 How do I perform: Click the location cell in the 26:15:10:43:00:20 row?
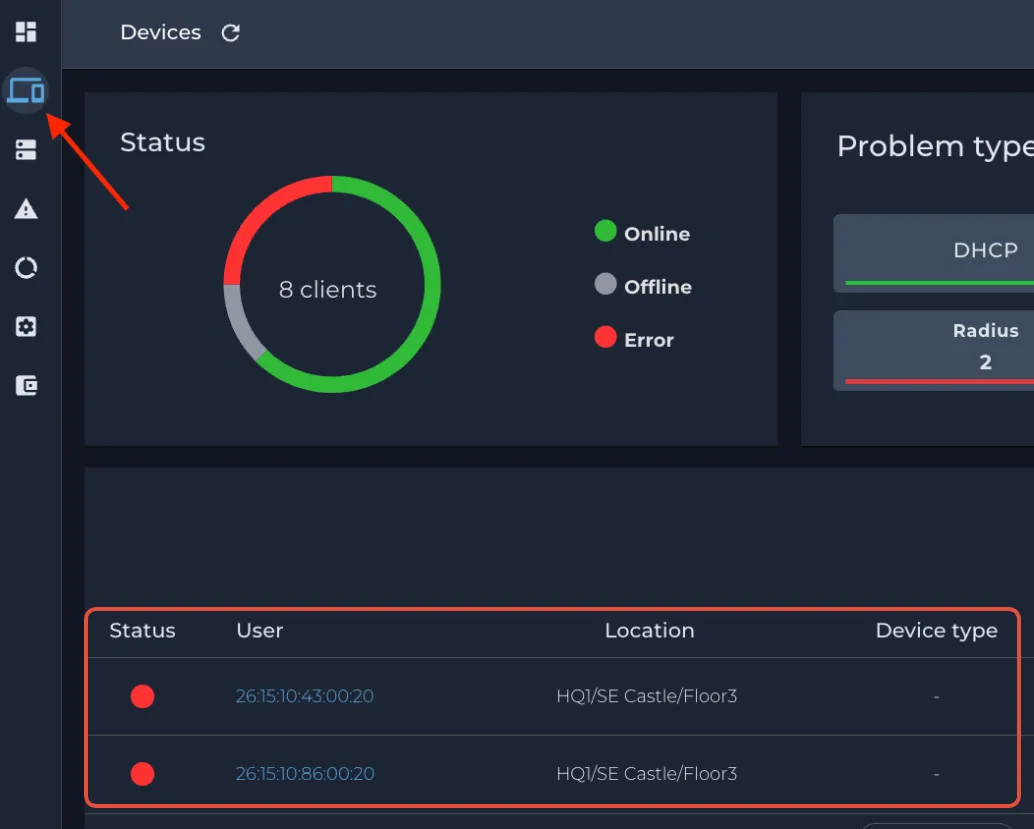click(x=647, y=696)
